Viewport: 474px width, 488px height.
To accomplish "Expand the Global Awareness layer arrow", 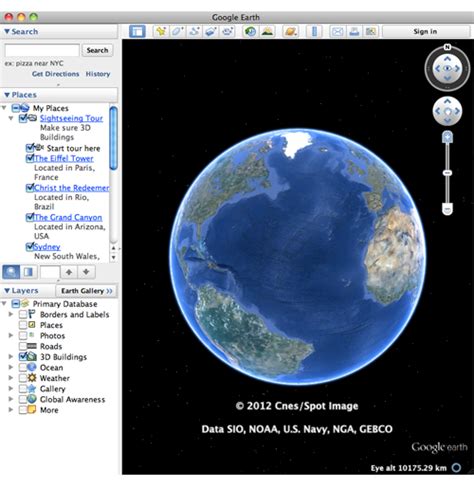I will [11, 399].
